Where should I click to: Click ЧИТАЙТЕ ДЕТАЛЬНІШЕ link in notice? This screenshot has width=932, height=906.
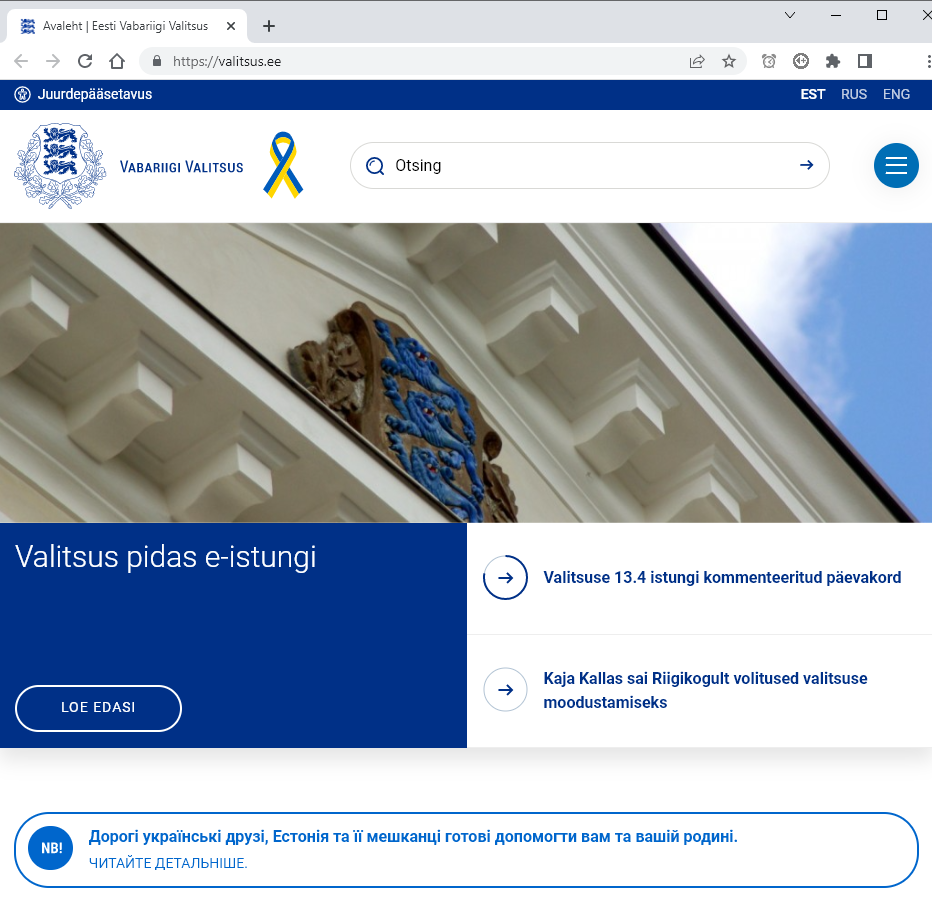click(x=168, y=863)
